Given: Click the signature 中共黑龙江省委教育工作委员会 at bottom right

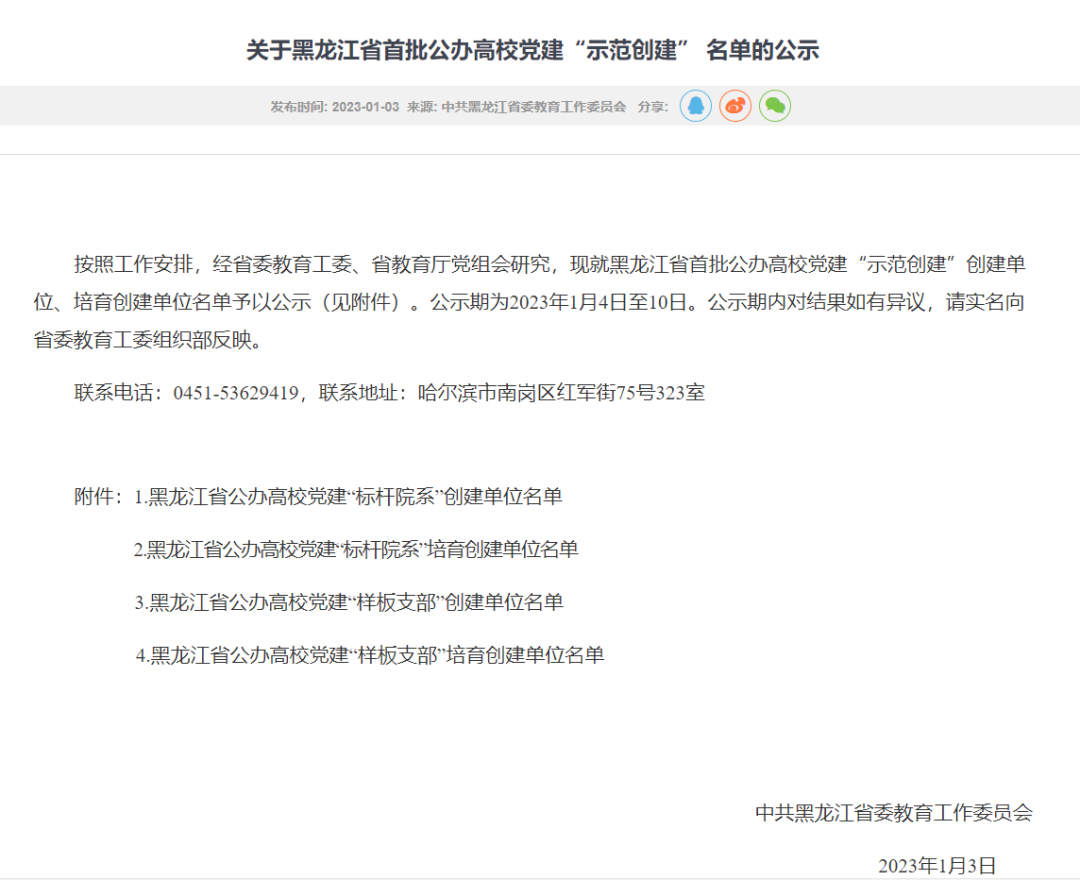Looking at the screenshot, I should 893,813.
